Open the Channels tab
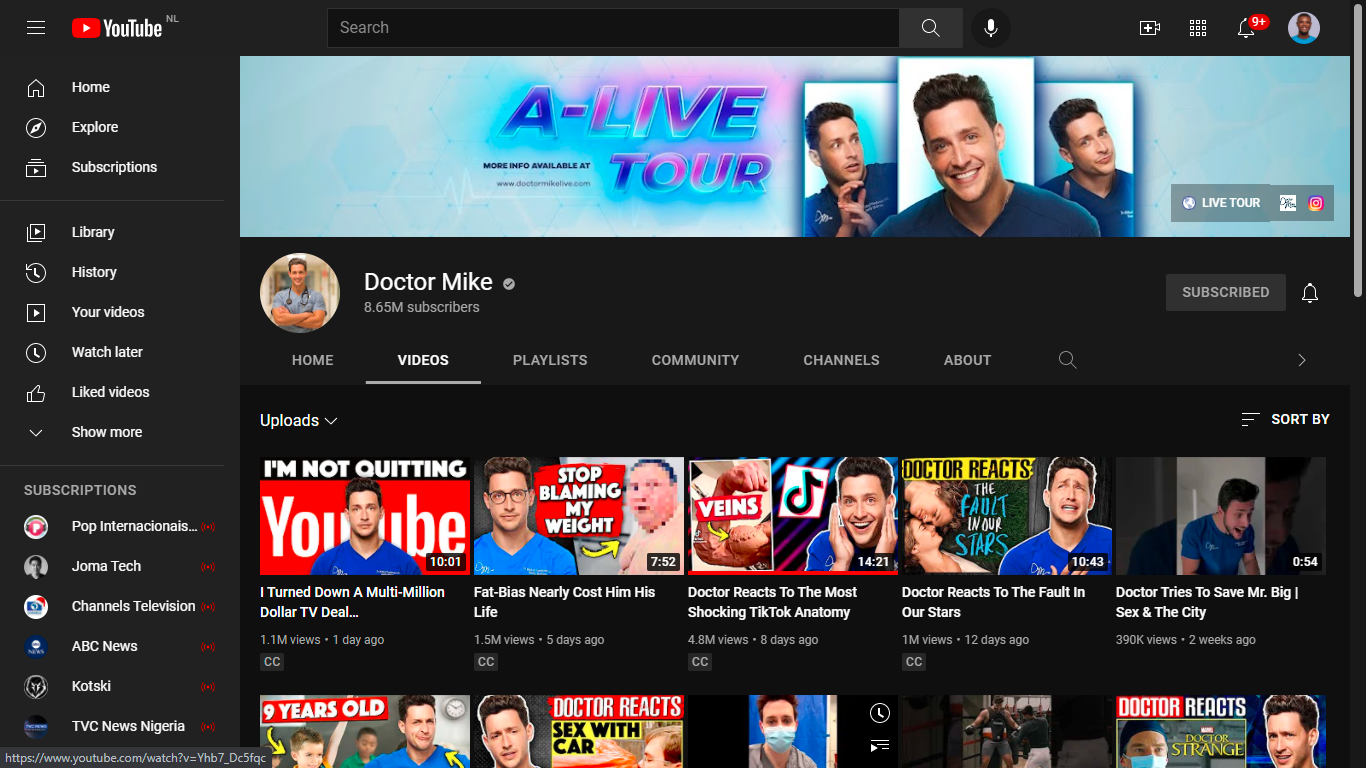 pos(842,360)
